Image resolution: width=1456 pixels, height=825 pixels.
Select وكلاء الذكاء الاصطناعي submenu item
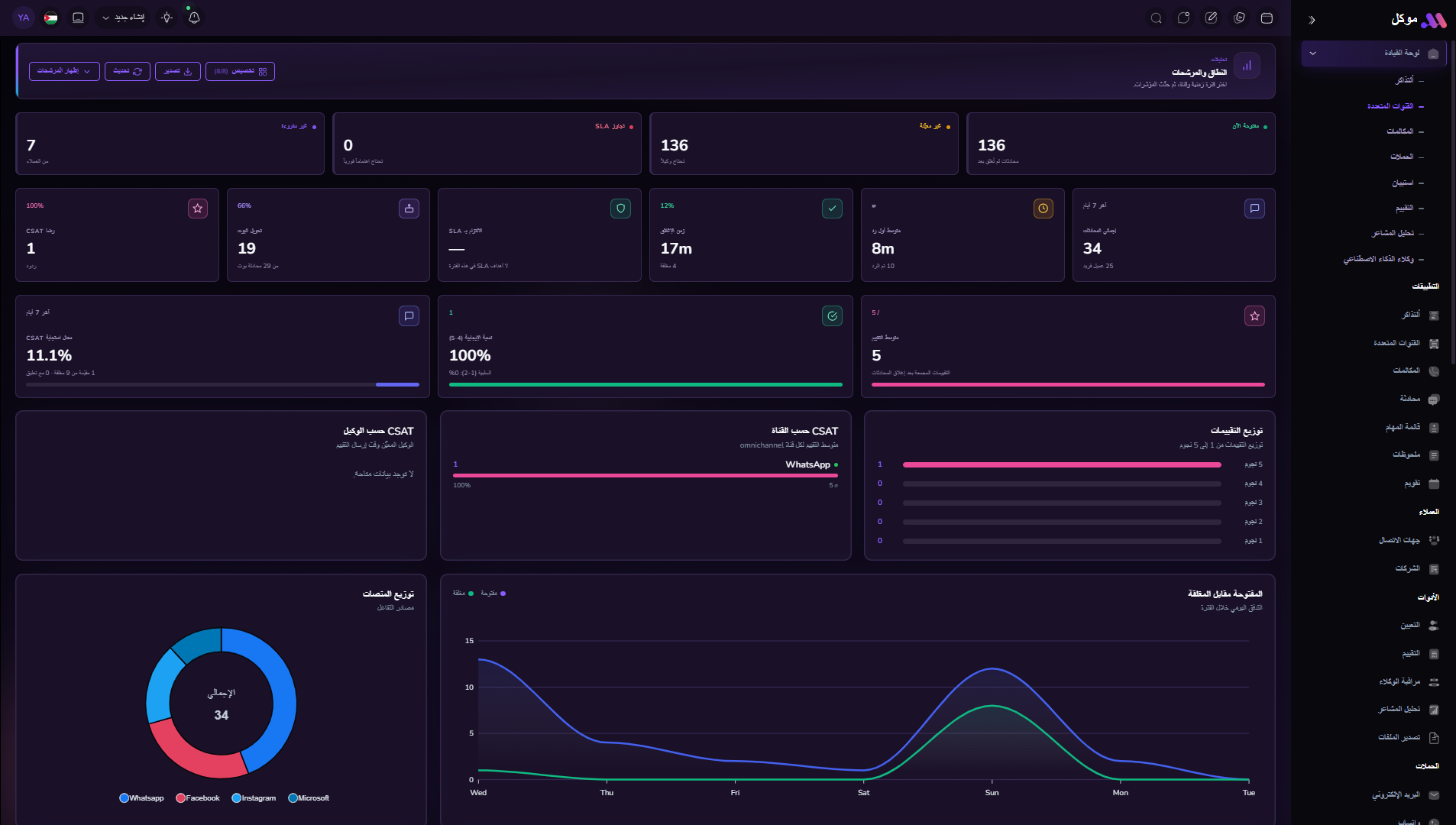point(1379,259)
